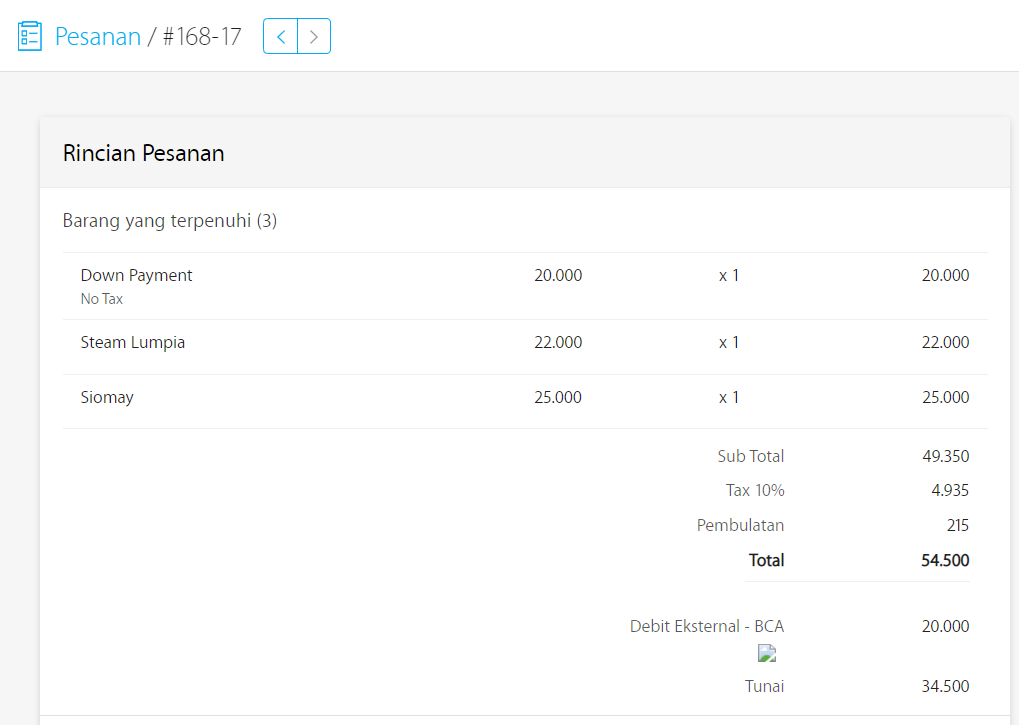Select the Siomay item
Screen dimensions: 1019x725
pyautogui.click(x=107, y=397)
